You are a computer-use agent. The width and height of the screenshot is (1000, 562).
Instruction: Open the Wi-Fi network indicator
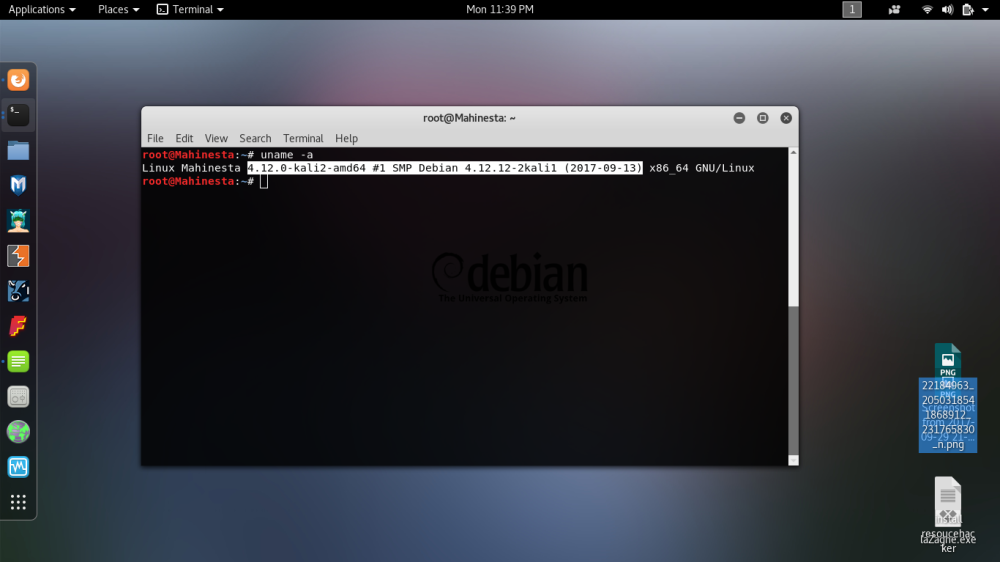pyautogui.click(x=927, y=10)
